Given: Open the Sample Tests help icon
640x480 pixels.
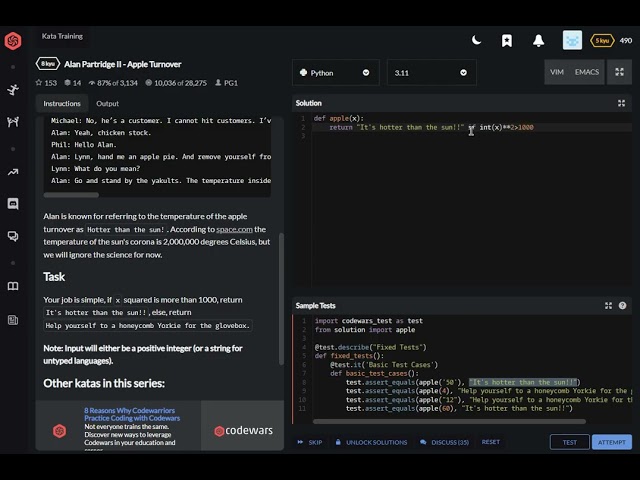Looking at the screenshot, I should (x=622, y=306).
